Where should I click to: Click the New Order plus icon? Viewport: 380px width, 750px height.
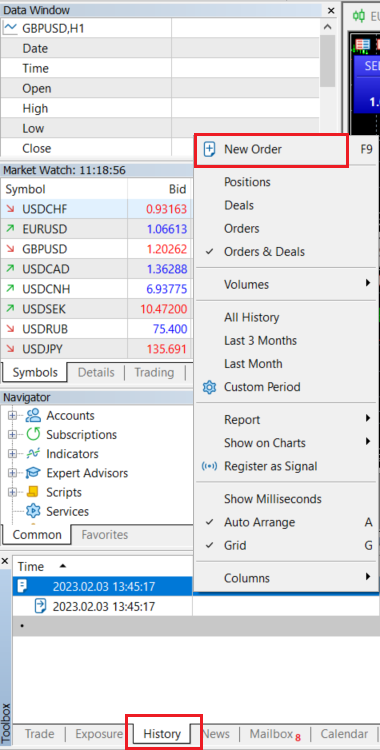(210, 149)
